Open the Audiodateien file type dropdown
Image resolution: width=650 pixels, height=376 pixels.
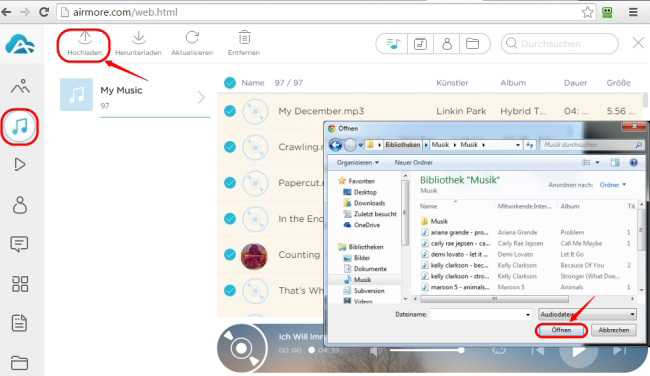pyautogui.click(x=587, y=314)
